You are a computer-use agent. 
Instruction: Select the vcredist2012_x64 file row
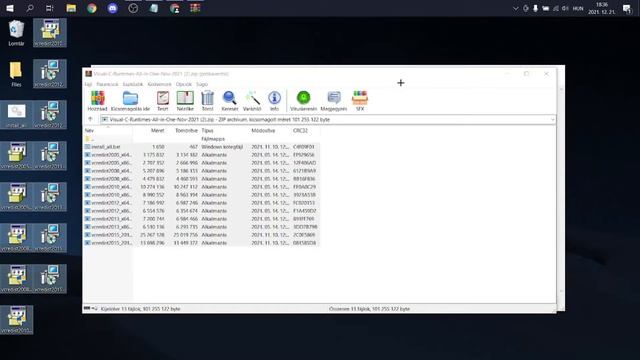pos(202,202)
